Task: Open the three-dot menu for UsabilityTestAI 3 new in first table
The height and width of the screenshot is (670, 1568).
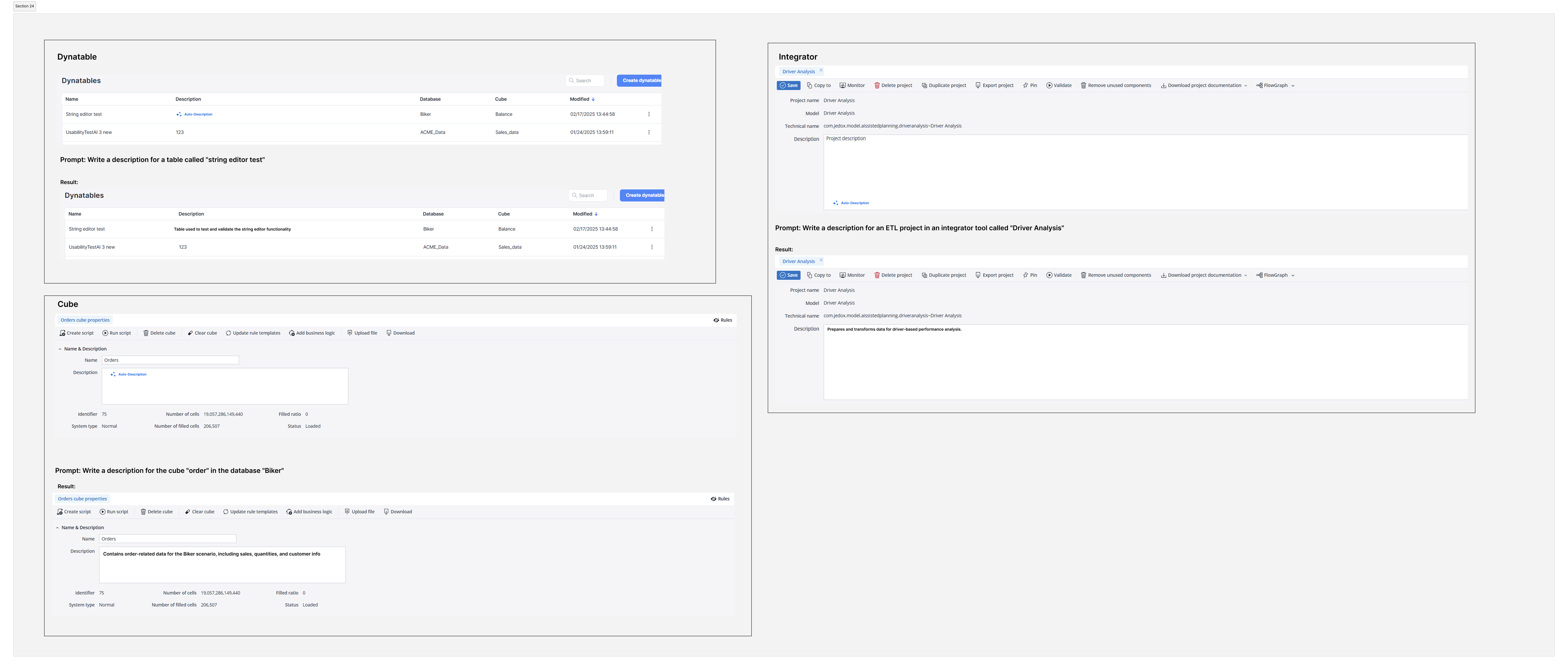Action: [649, 132]
